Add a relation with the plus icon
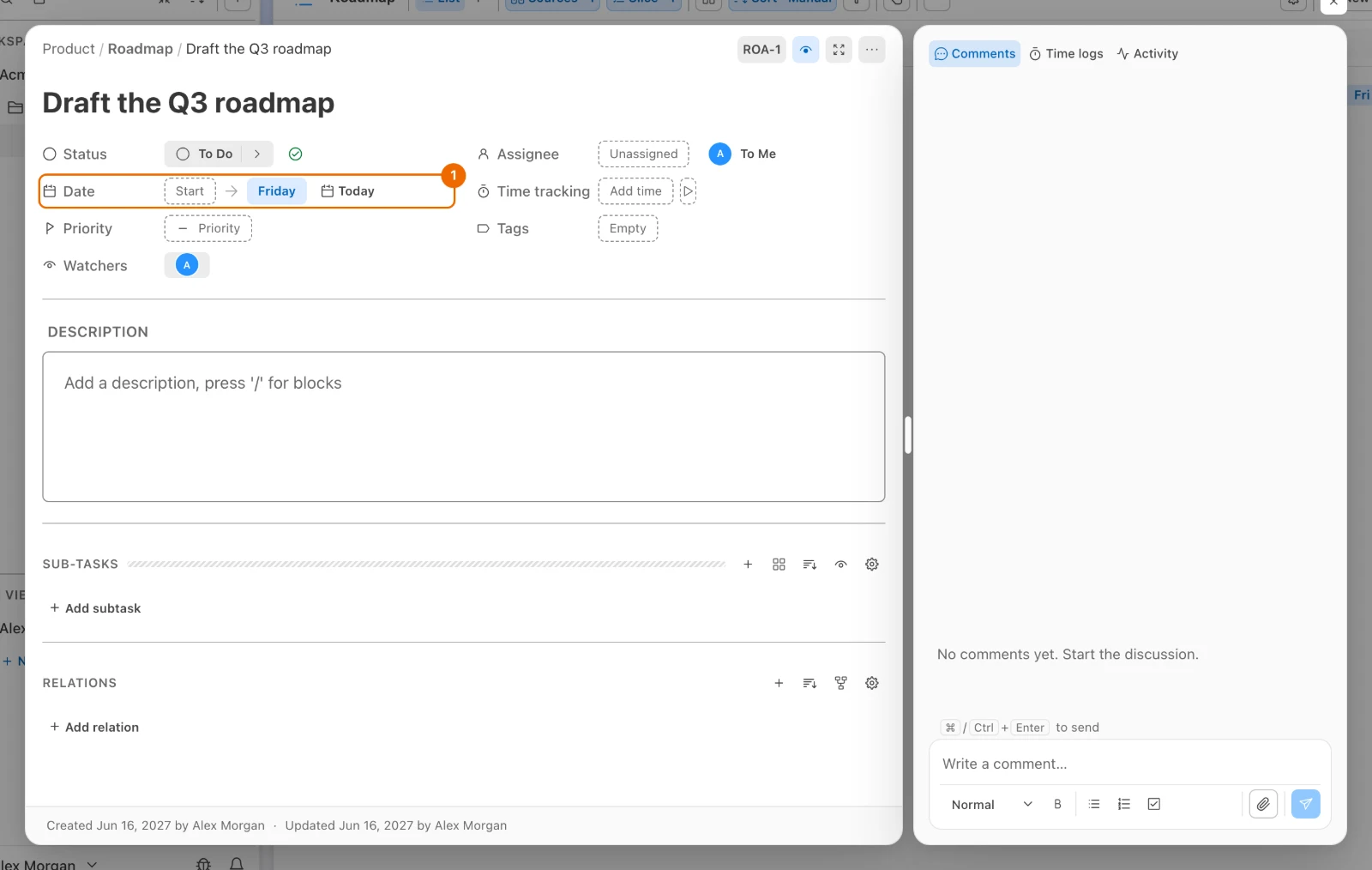 [x=779, y=683]
